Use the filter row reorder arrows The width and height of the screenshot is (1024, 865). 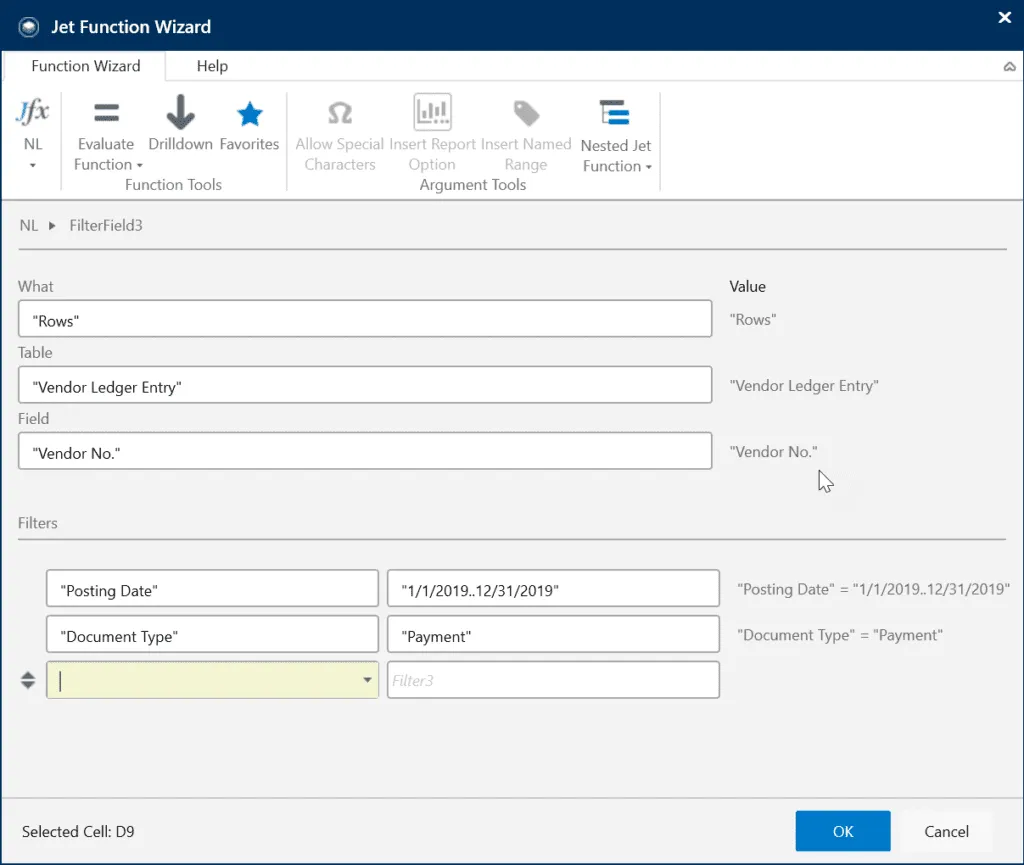(x=28, y=680)
